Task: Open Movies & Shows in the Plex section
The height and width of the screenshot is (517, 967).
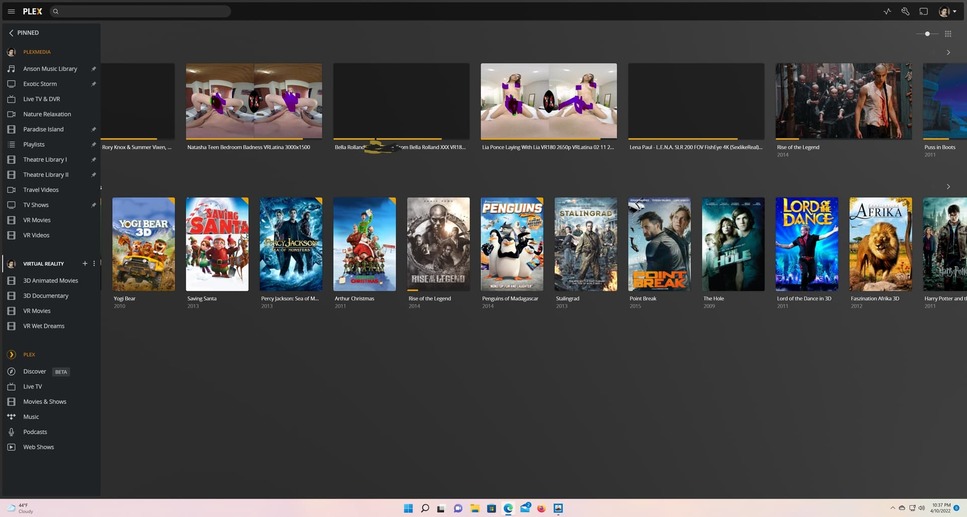Action: (x=44, y=402)
